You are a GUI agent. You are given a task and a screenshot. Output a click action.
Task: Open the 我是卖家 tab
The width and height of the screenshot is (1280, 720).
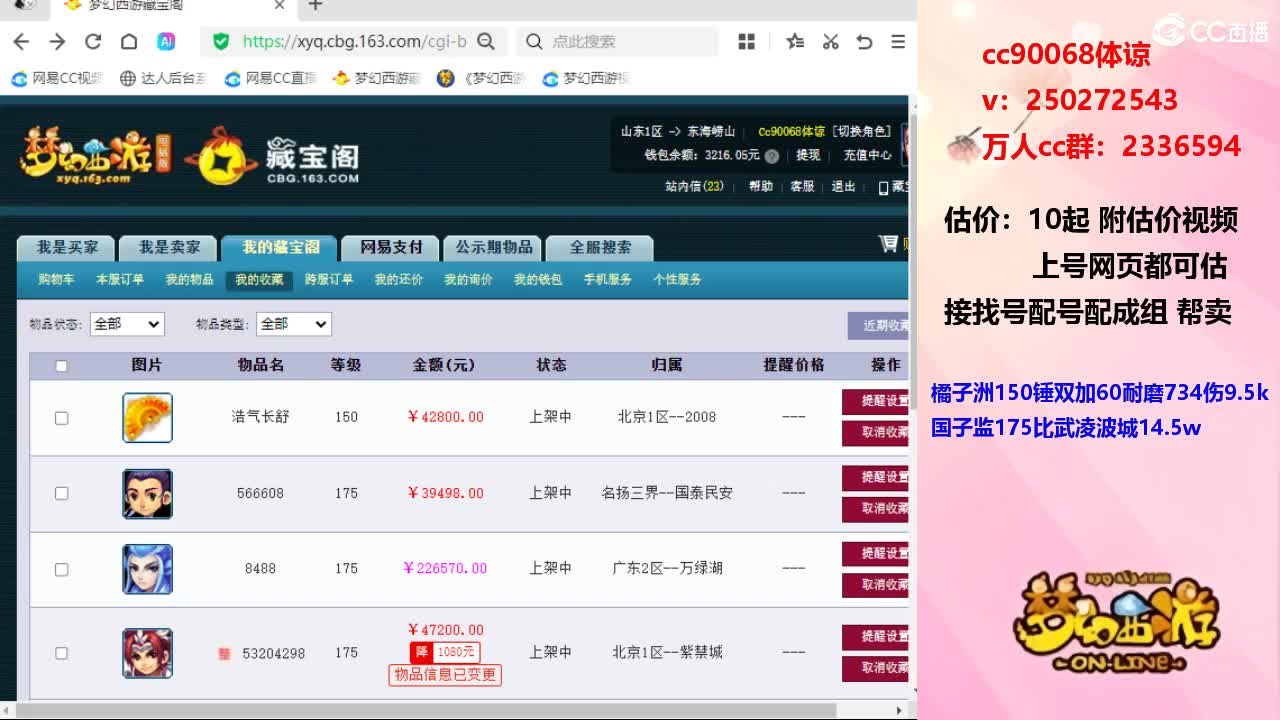click(169, 247)
